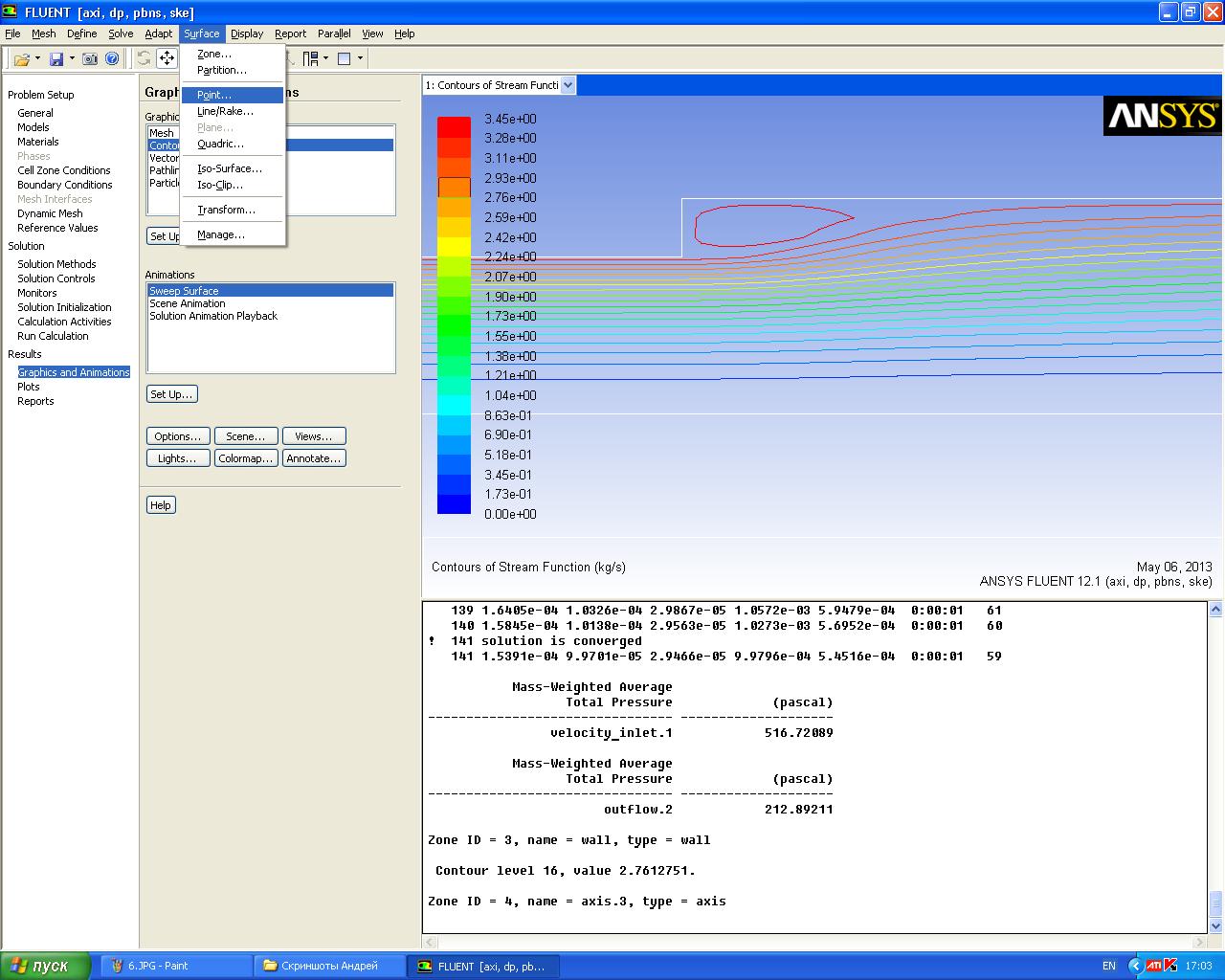Click the graphics window options square icon
1225x980 pixels.
click(345, 58)
